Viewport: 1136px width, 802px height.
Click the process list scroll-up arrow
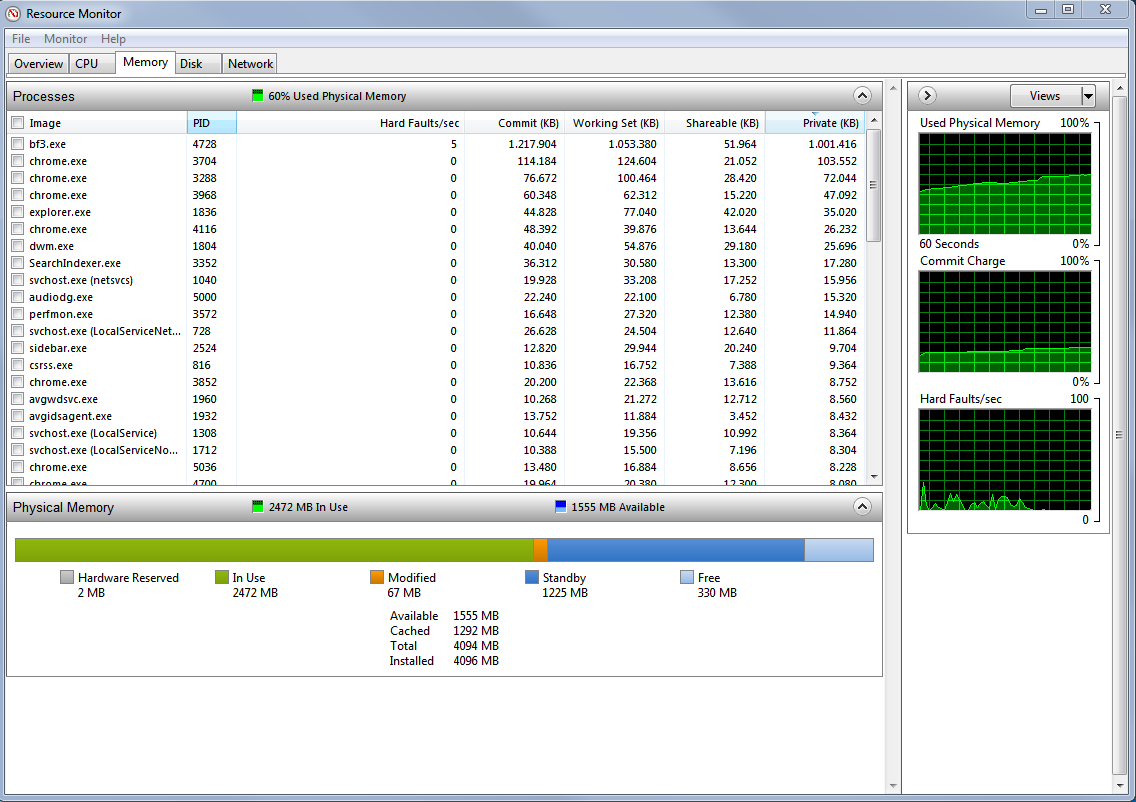click(x=874, y=120)
